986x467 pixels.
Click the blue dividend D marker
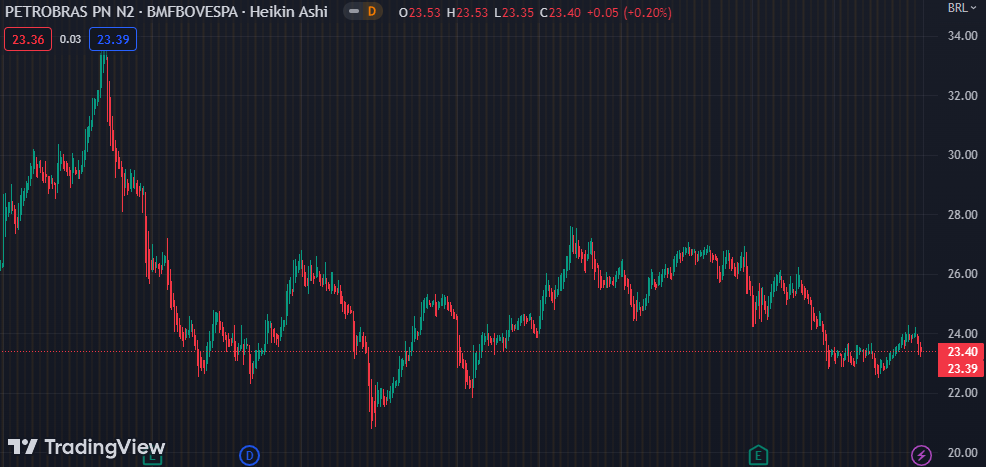click(x=250, y=454)
